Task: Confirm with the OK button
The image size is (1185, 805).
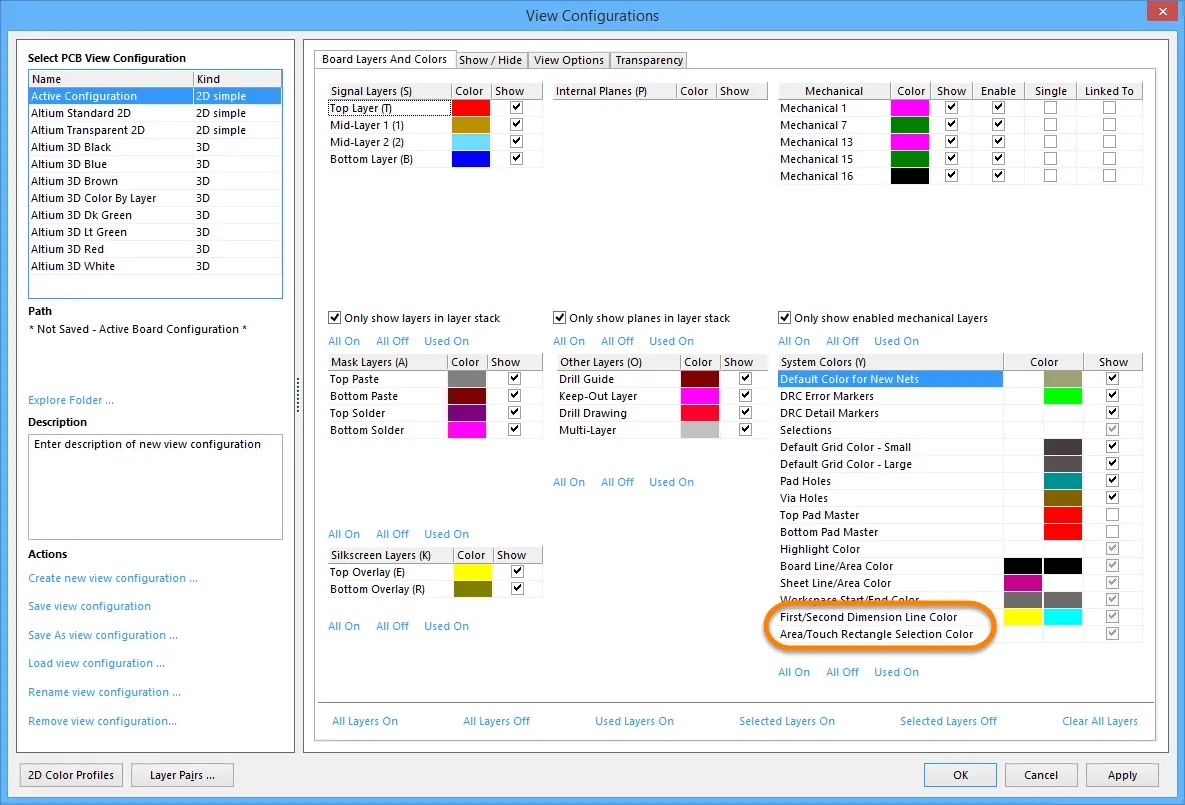Action: (960, 775)
